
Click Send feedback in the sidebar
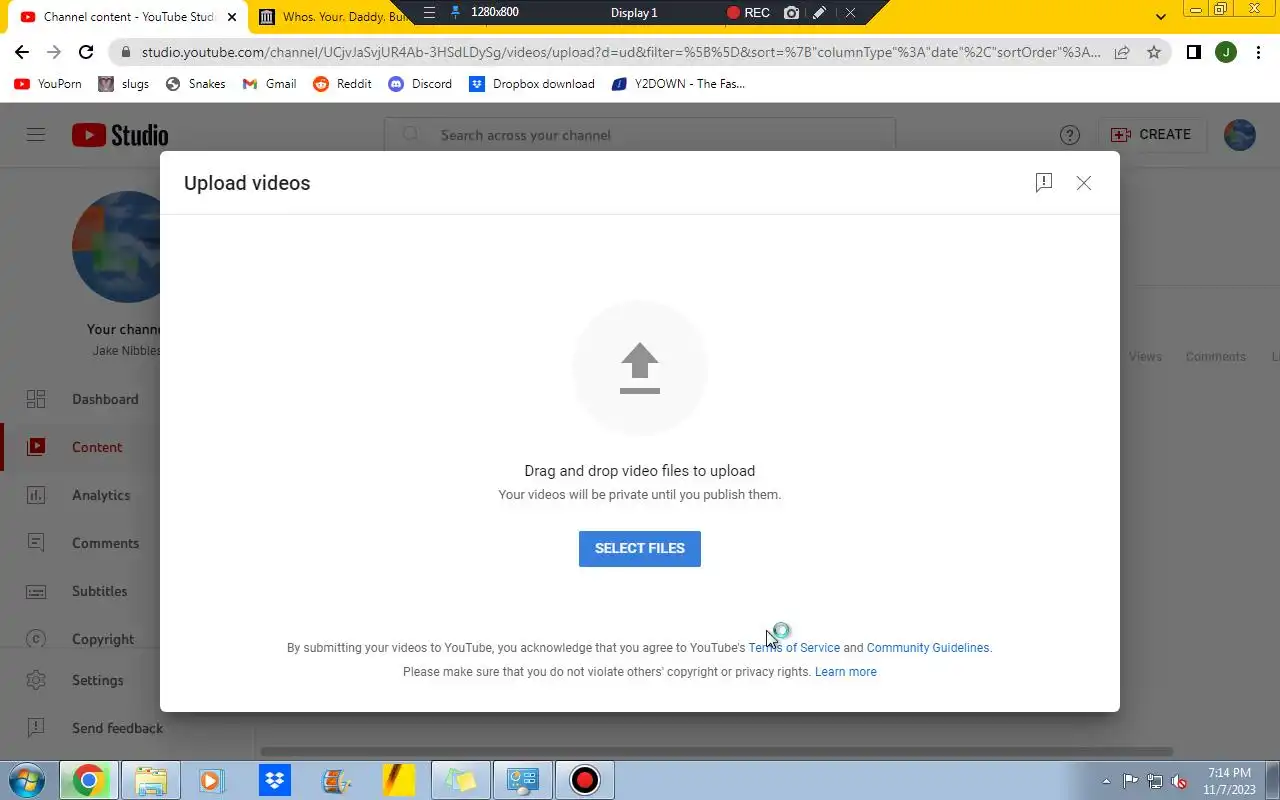tap(117, 728)
